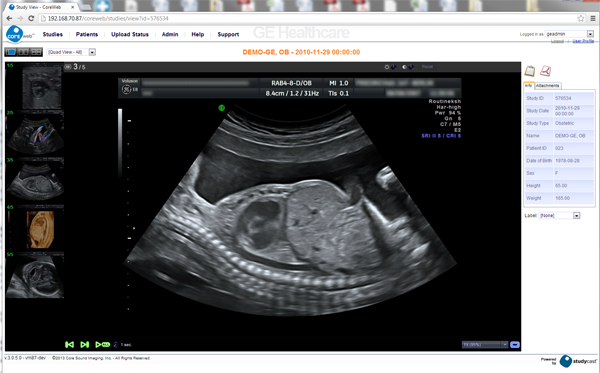Select thumbnail 3/5 of the study
The width and height of the screenshot is (600, 373).
[x=35, y=180]
